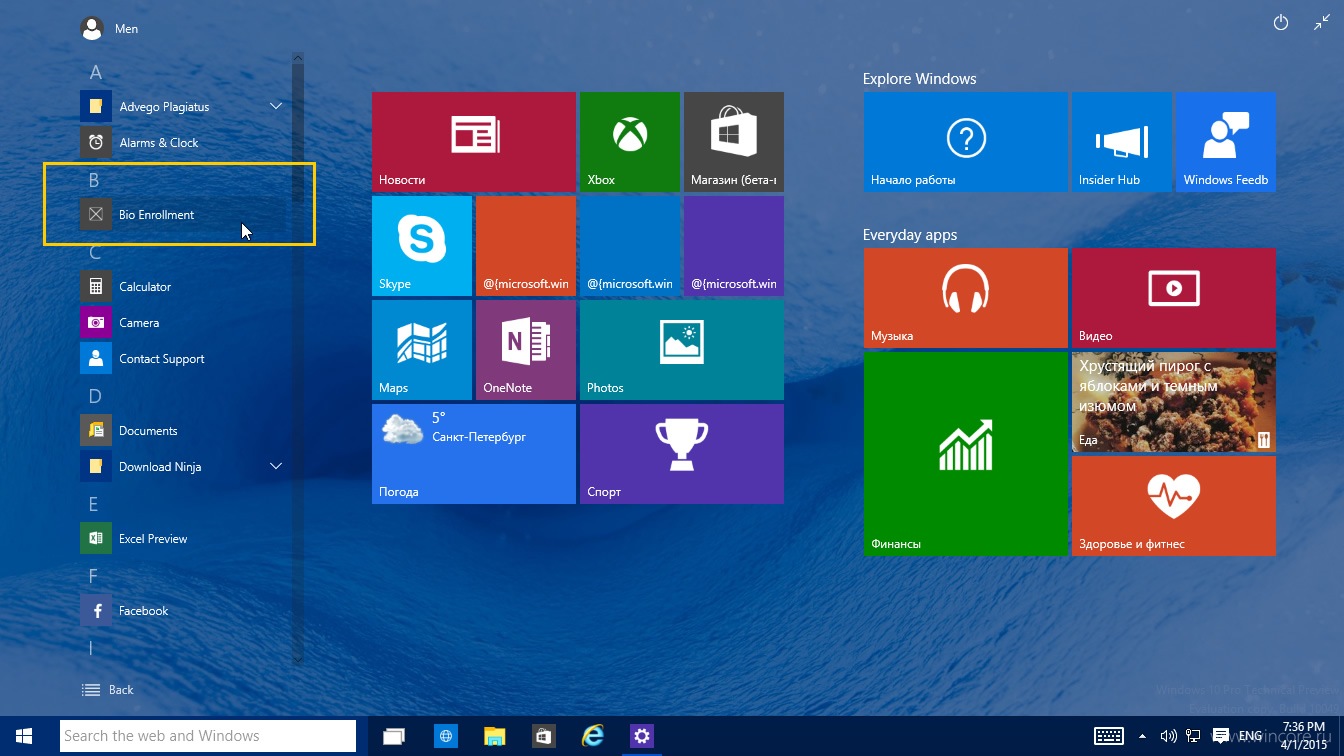This screenshot has height=756, width=1344.
Task: Open the Skype tile
Action: pyautogui.click(x=422, y=246)
